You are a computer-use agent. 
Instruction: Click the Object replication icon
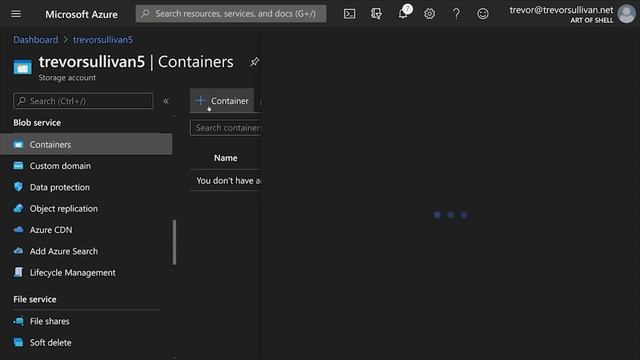pyautogui.click(x=18, y=208)
